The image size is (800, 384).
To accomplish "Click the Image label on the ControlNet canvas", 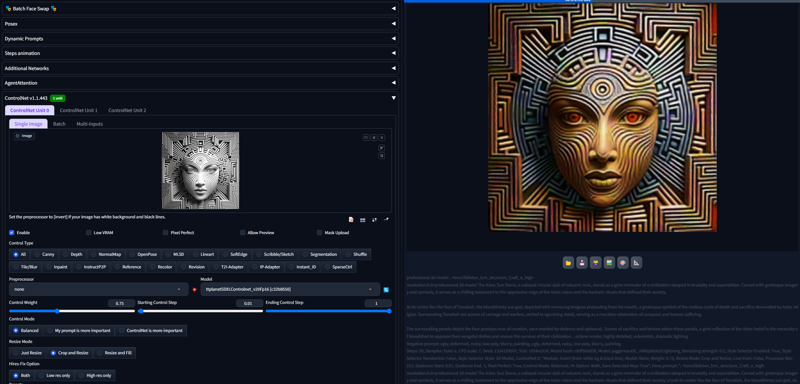I will coord(24,136).
